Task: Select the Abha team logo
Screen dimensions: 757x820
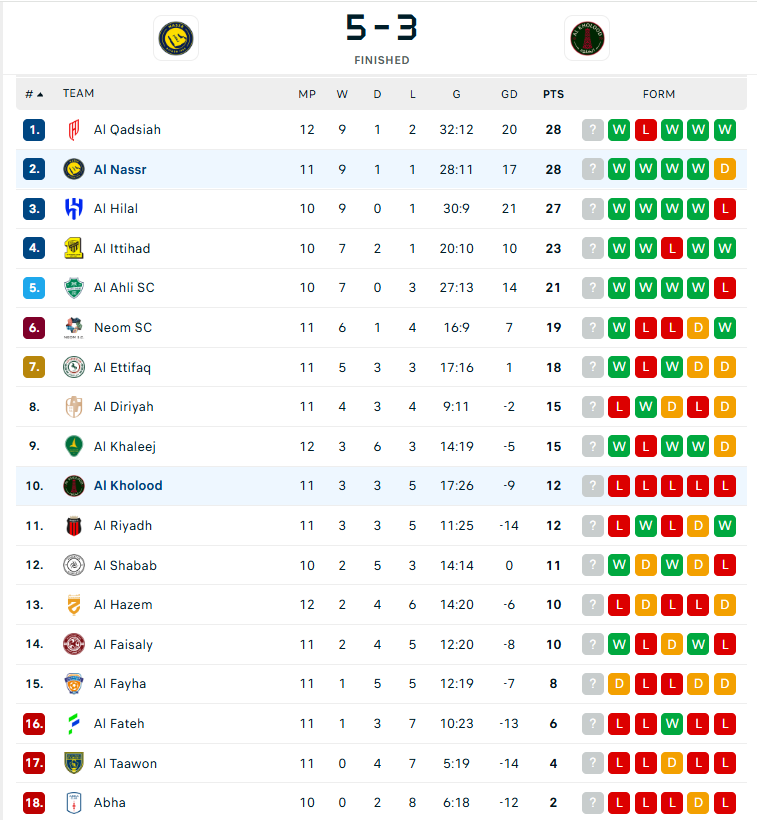Action: [x=74, y=803]
